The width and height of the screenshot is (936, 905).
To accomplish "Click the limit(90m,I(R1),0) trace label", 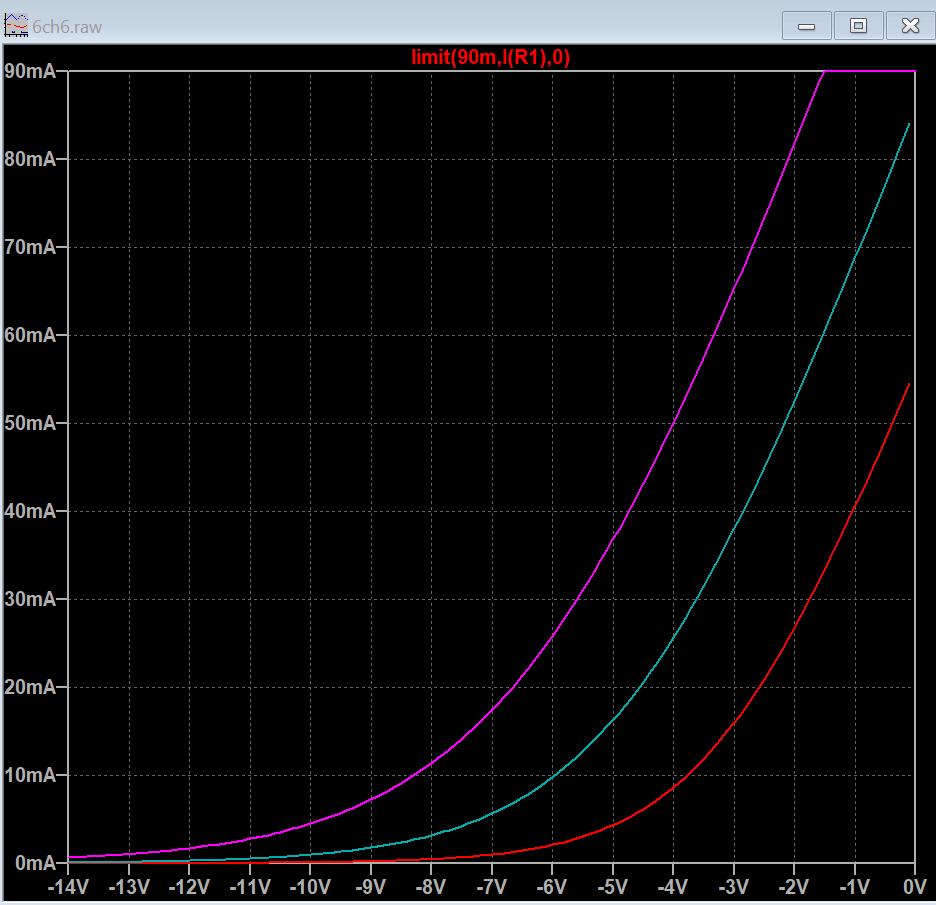I will (491, 57).
